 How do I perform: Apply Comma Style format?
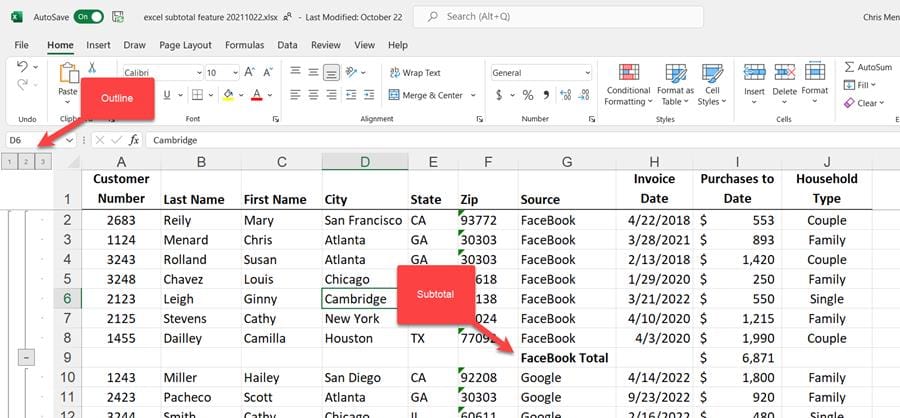546,95
